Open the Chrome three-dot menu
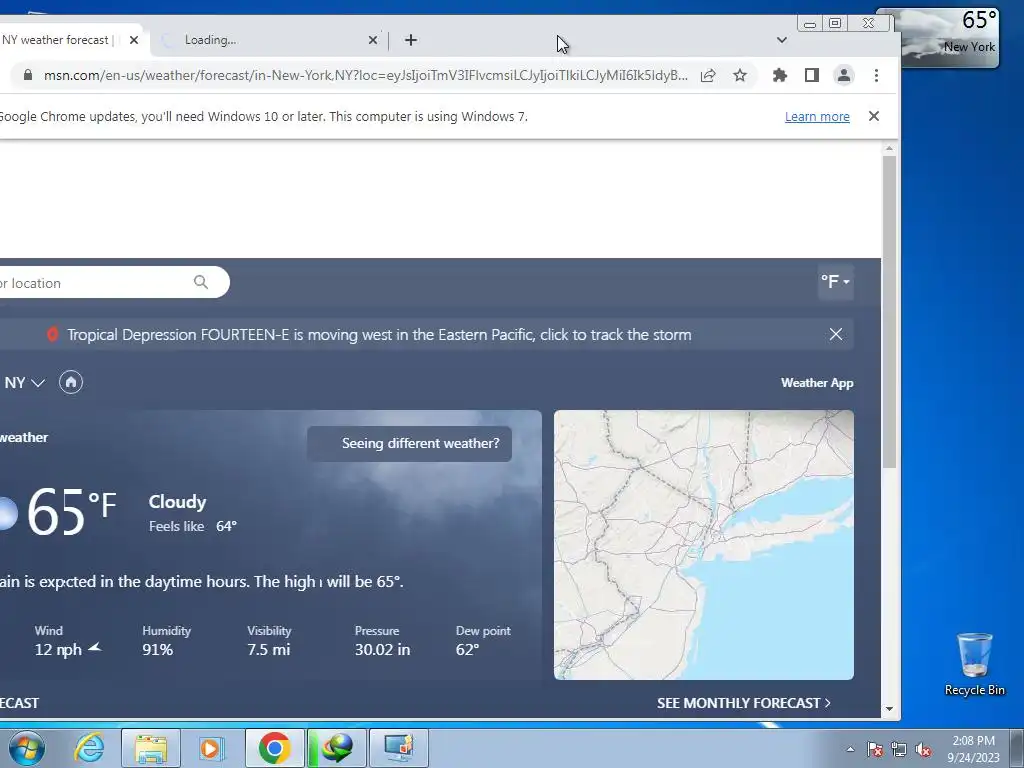 tap(876, 75)
